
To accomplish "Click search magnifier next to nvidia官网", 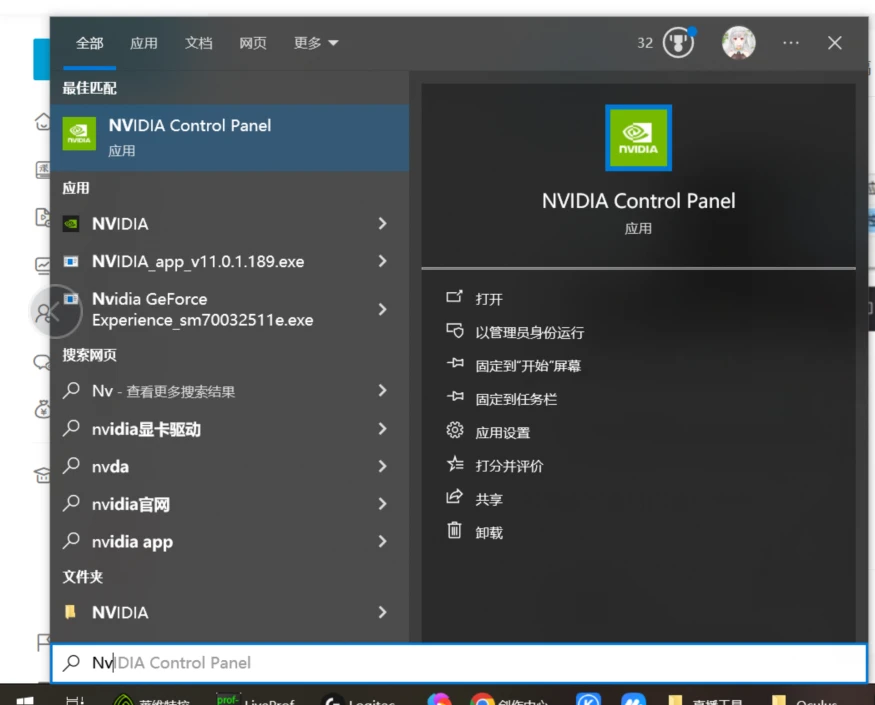I will pos(71,503).
